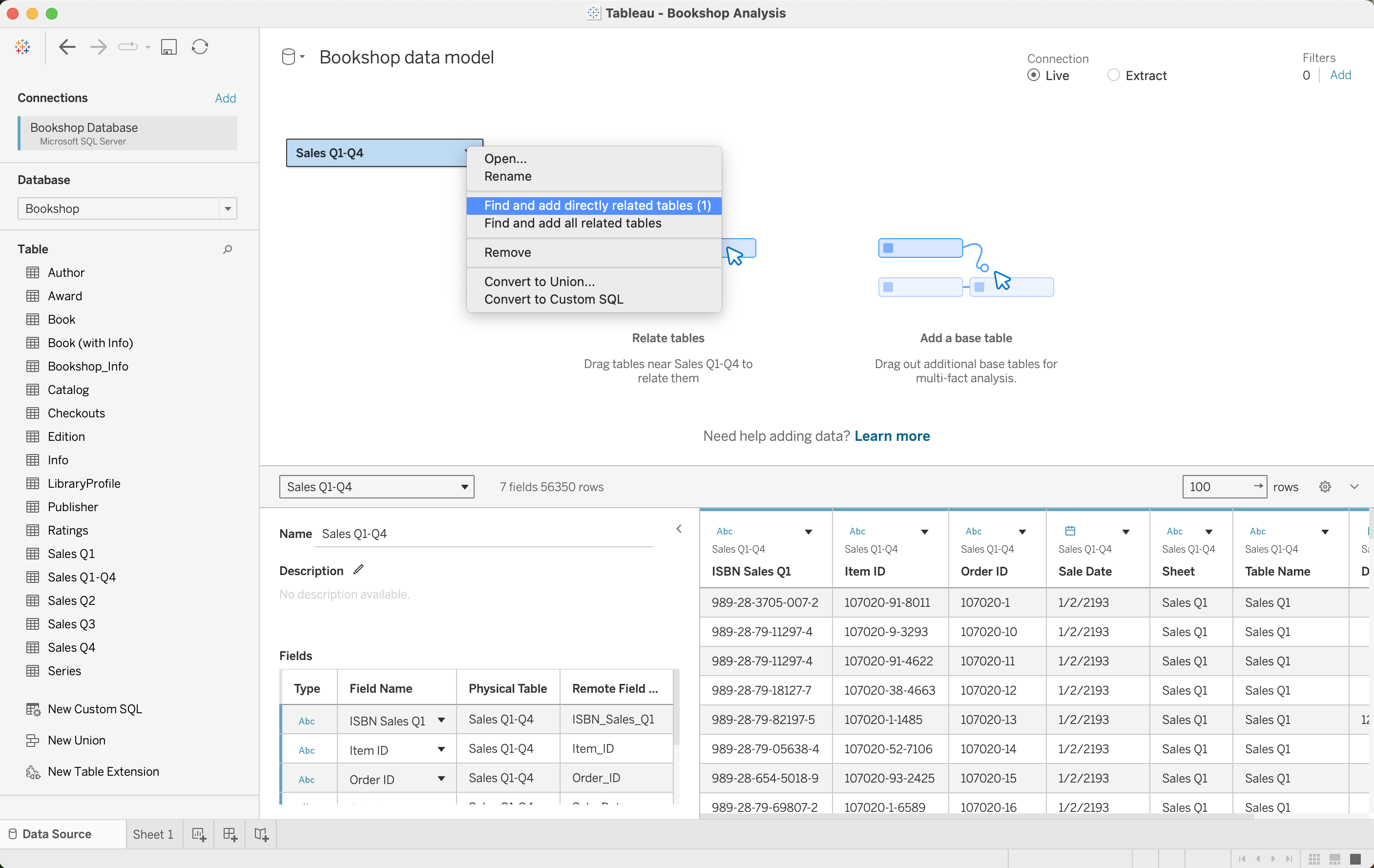Click the new worksheet icon

pyautogui.click(x=199, y=834)
